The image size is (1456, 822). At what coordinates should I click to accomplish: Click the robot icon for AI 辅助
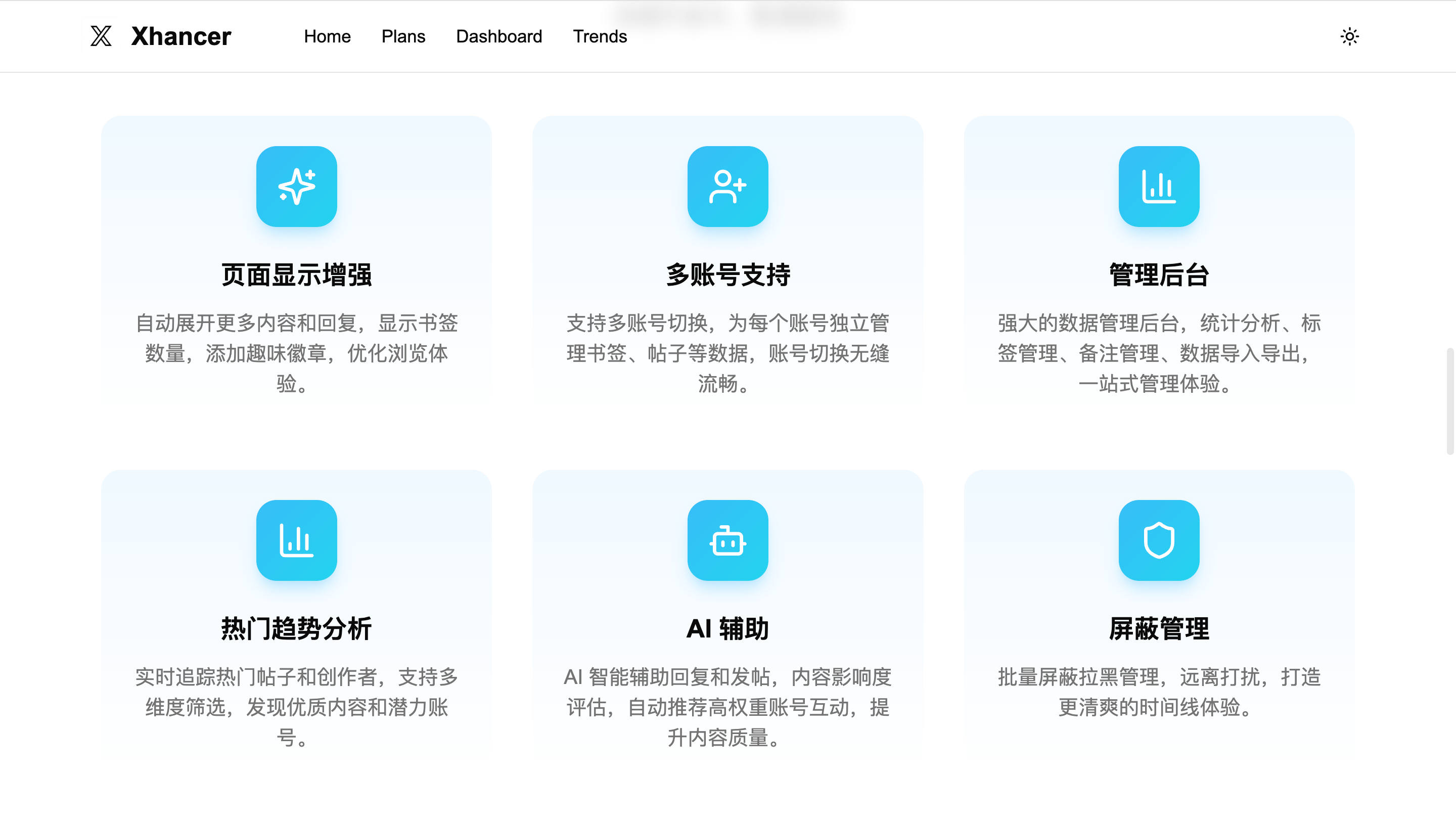pyautogui.click(x=727, y=540)
